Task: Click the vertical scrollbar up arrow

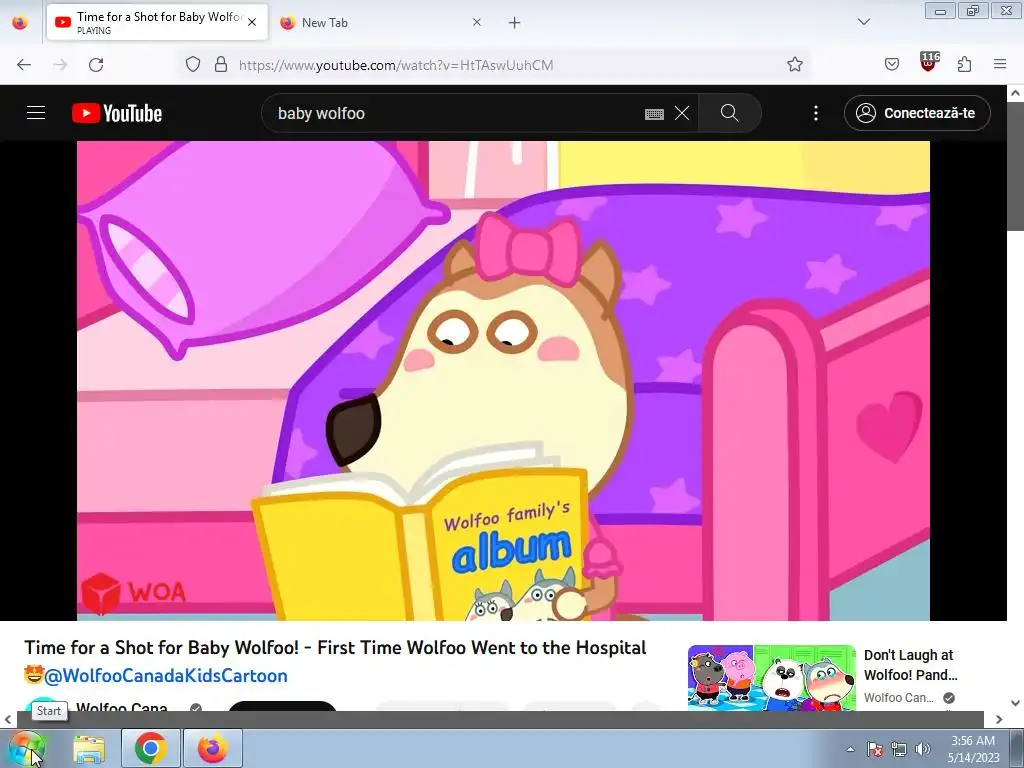Action: coord(1016,93)
